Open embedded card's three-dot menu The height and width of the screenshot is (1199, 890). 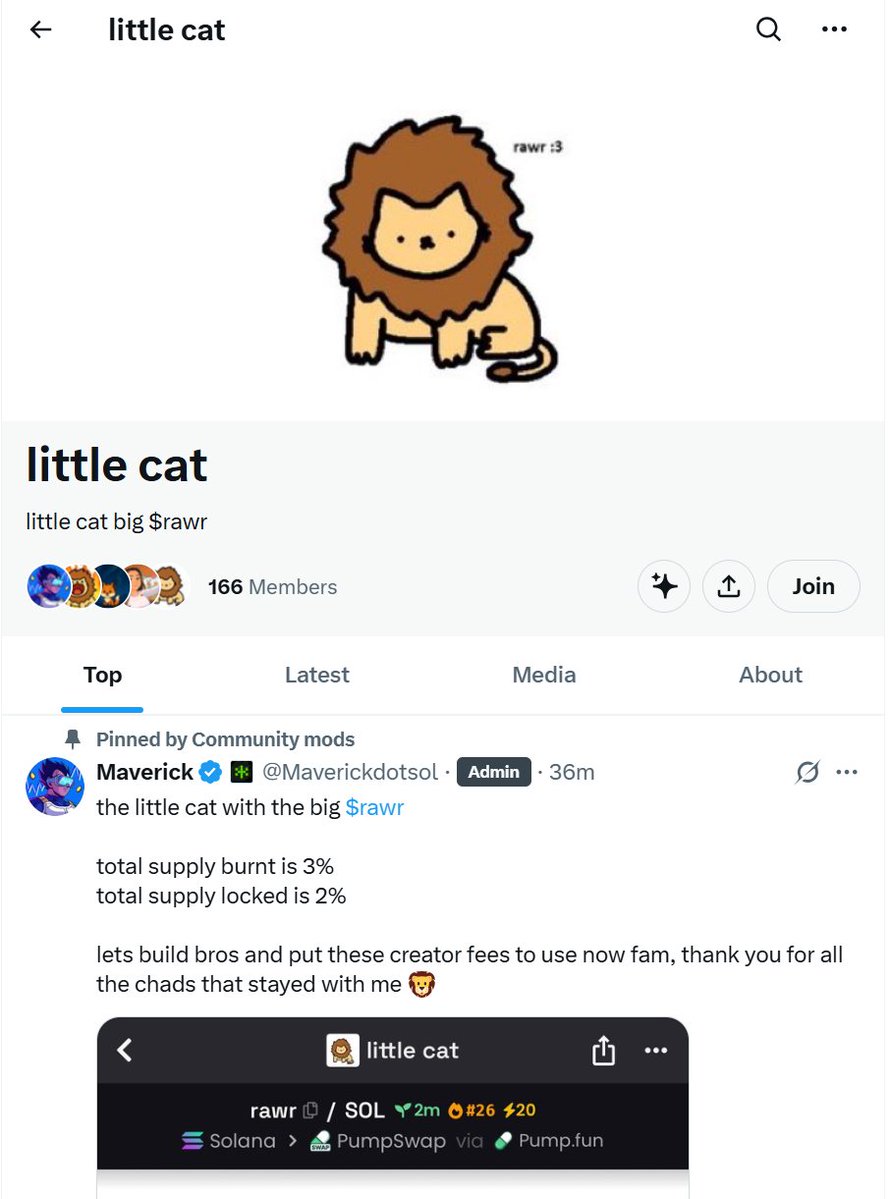point(656,1050)
